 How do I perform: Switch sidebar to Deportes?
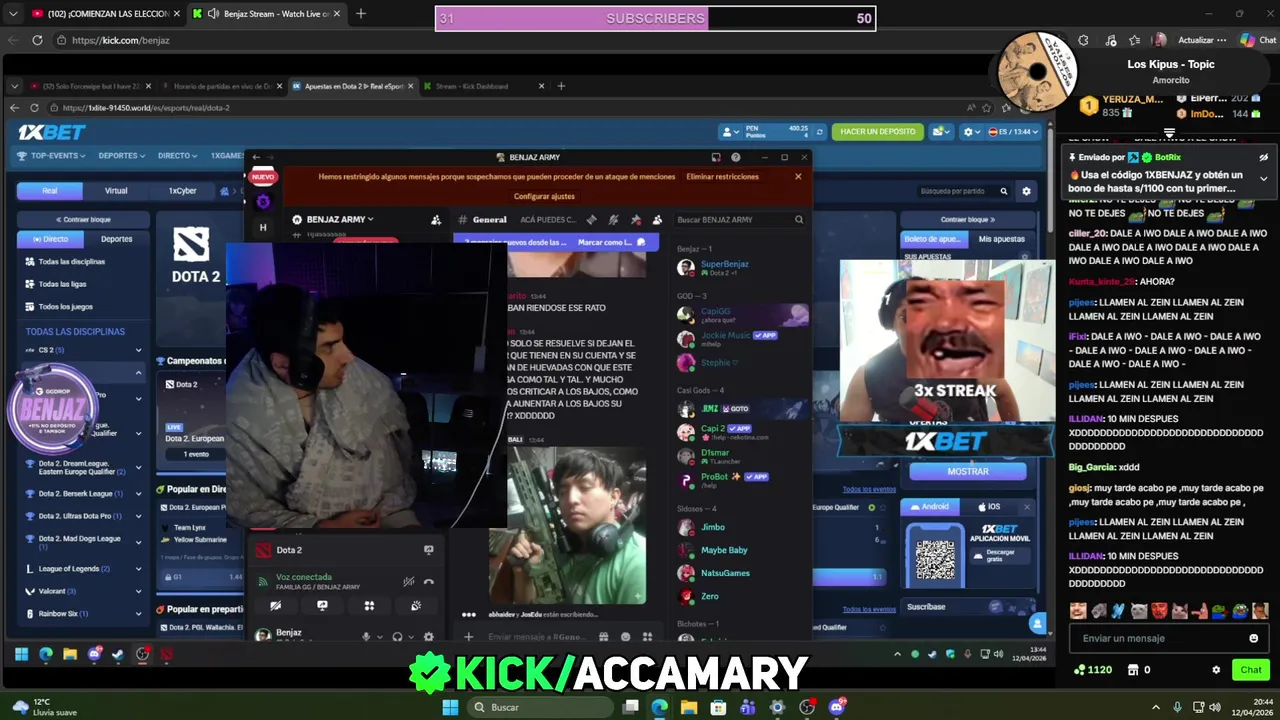(116, 239)
